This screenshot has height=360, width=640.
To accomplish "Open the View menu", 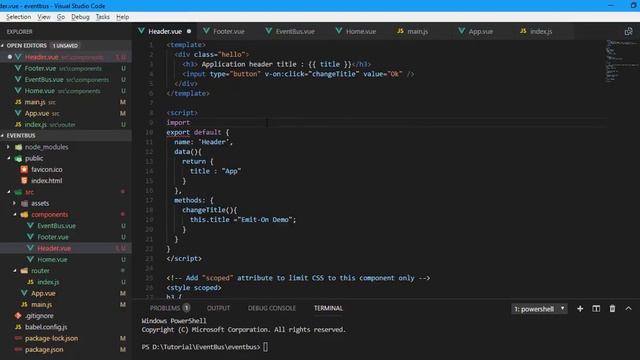I will pyautogui.click(x=44, y=17).
